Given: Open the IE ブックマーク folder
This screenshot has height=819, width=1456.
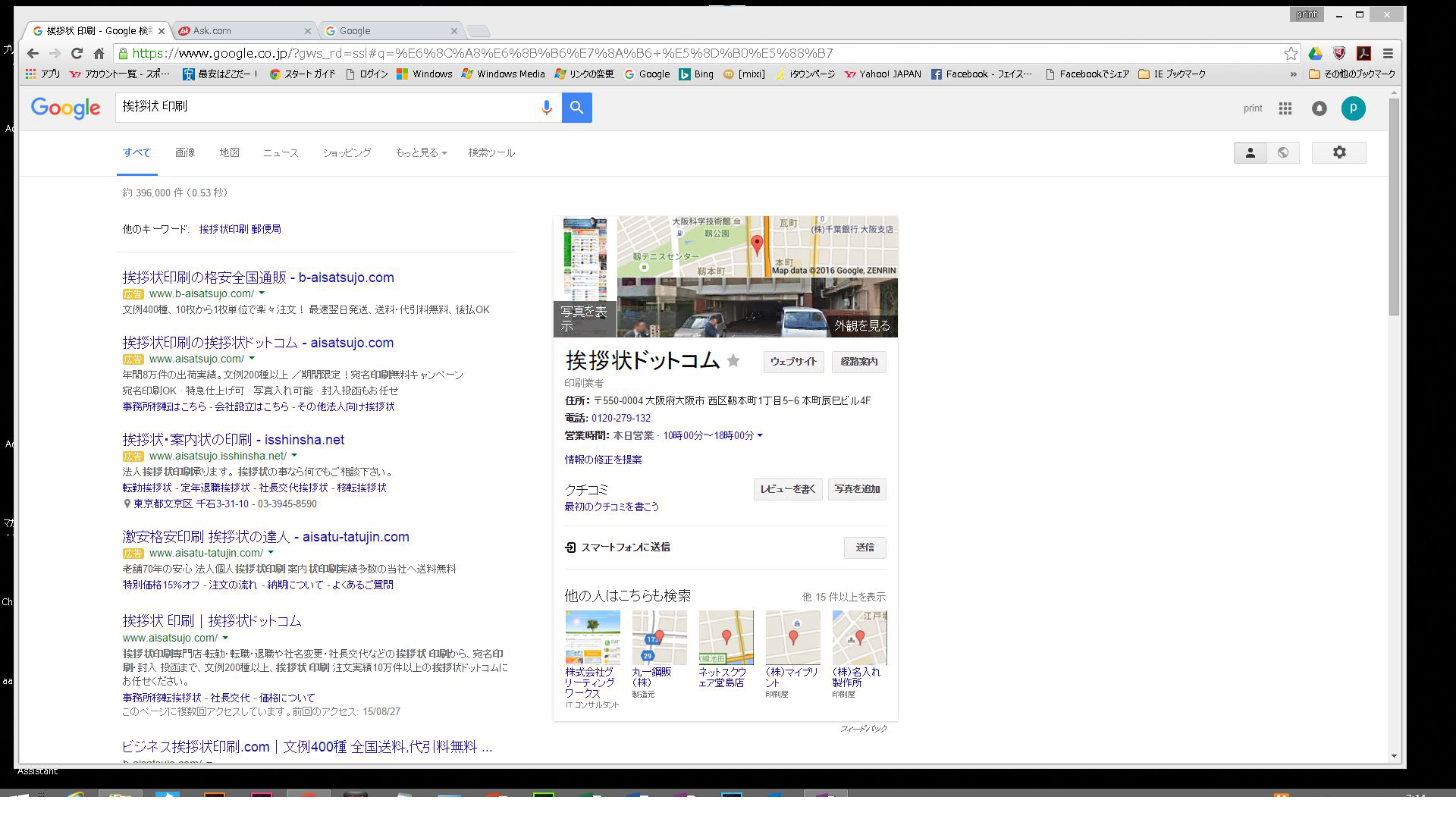Looking at the screenshot, I should tap(1172, 74).
